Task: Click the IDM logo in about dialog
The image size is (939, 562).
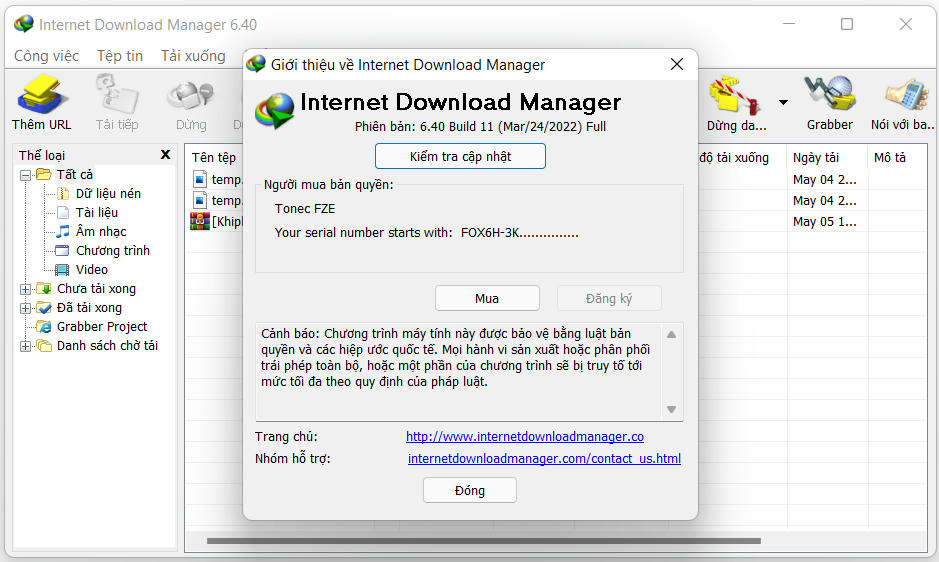Action: tap(275, 110)
